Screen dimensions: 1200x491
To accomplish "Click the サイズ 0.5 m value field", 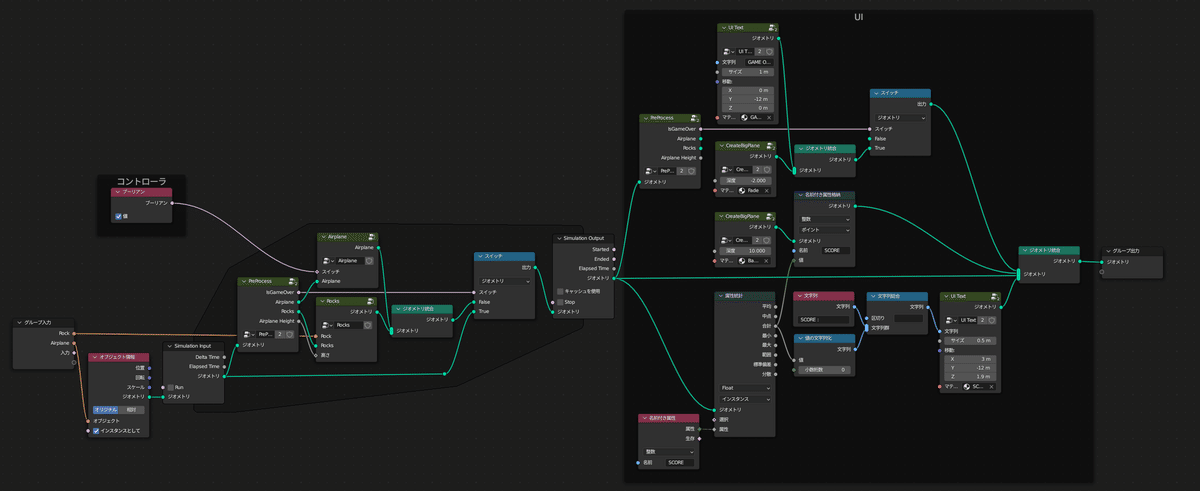I will [x=969, y=341].
